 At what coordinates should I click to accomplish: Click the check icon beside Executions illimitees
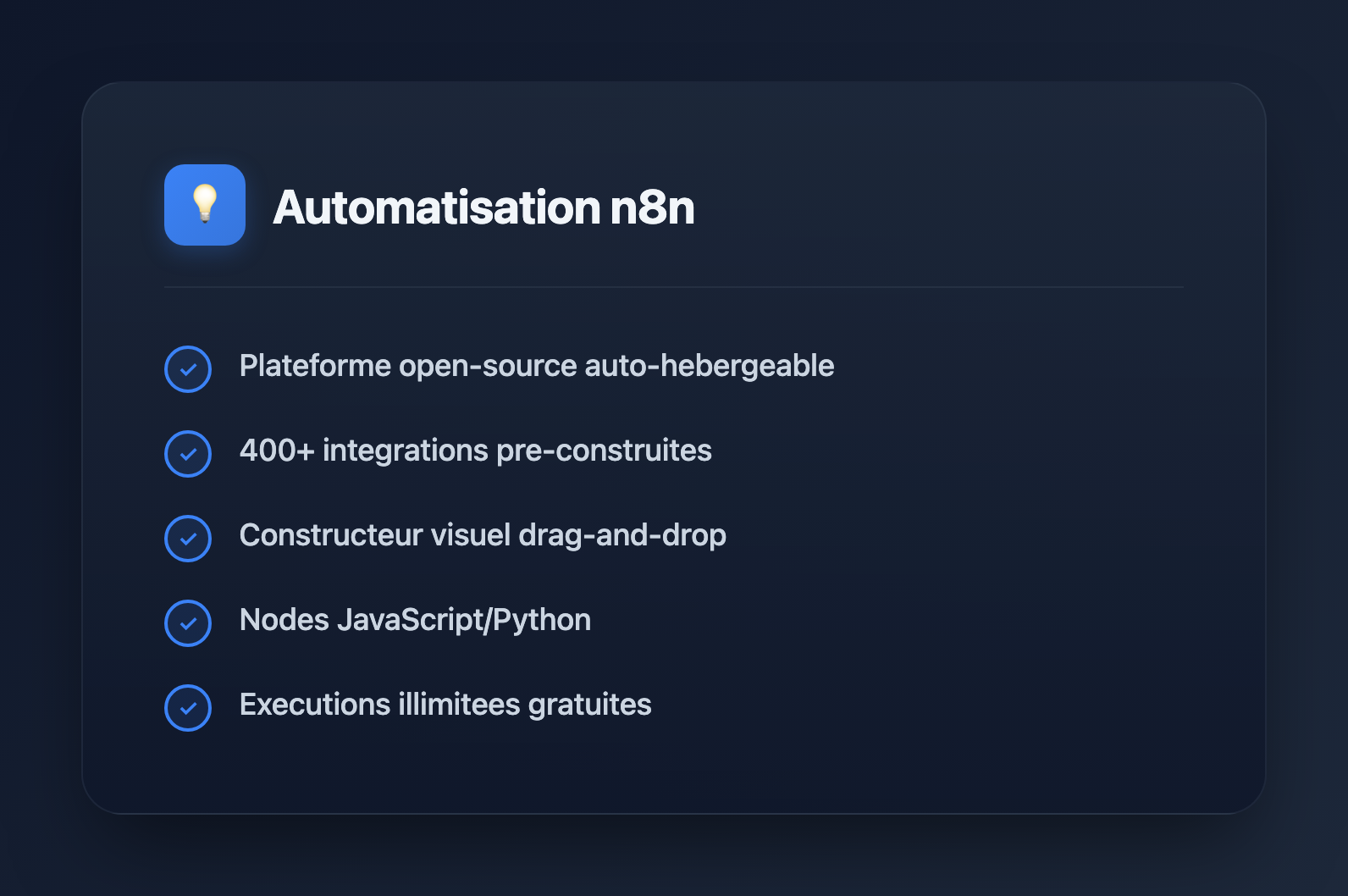[188, 708]
